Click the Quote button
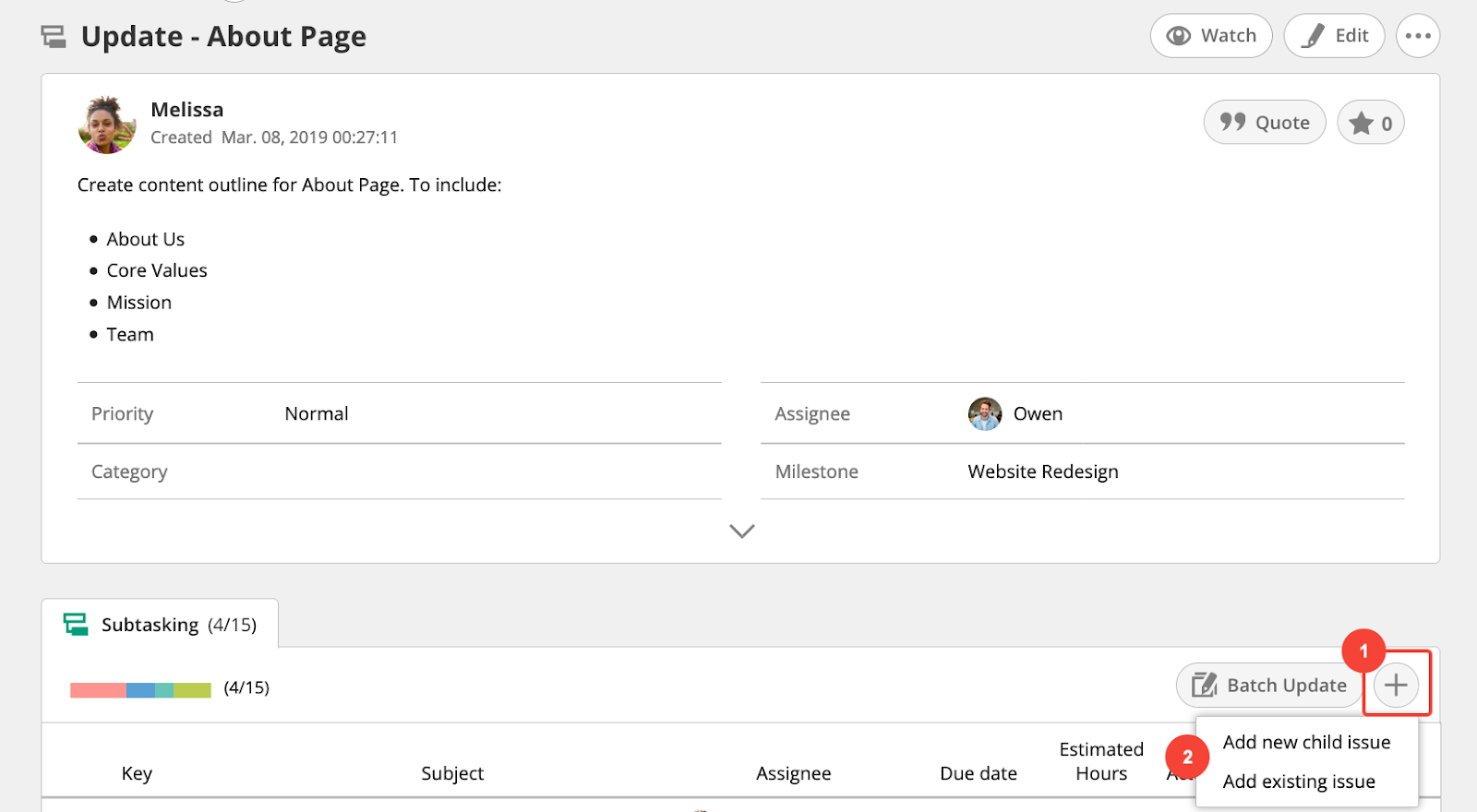 point(1264,123)
